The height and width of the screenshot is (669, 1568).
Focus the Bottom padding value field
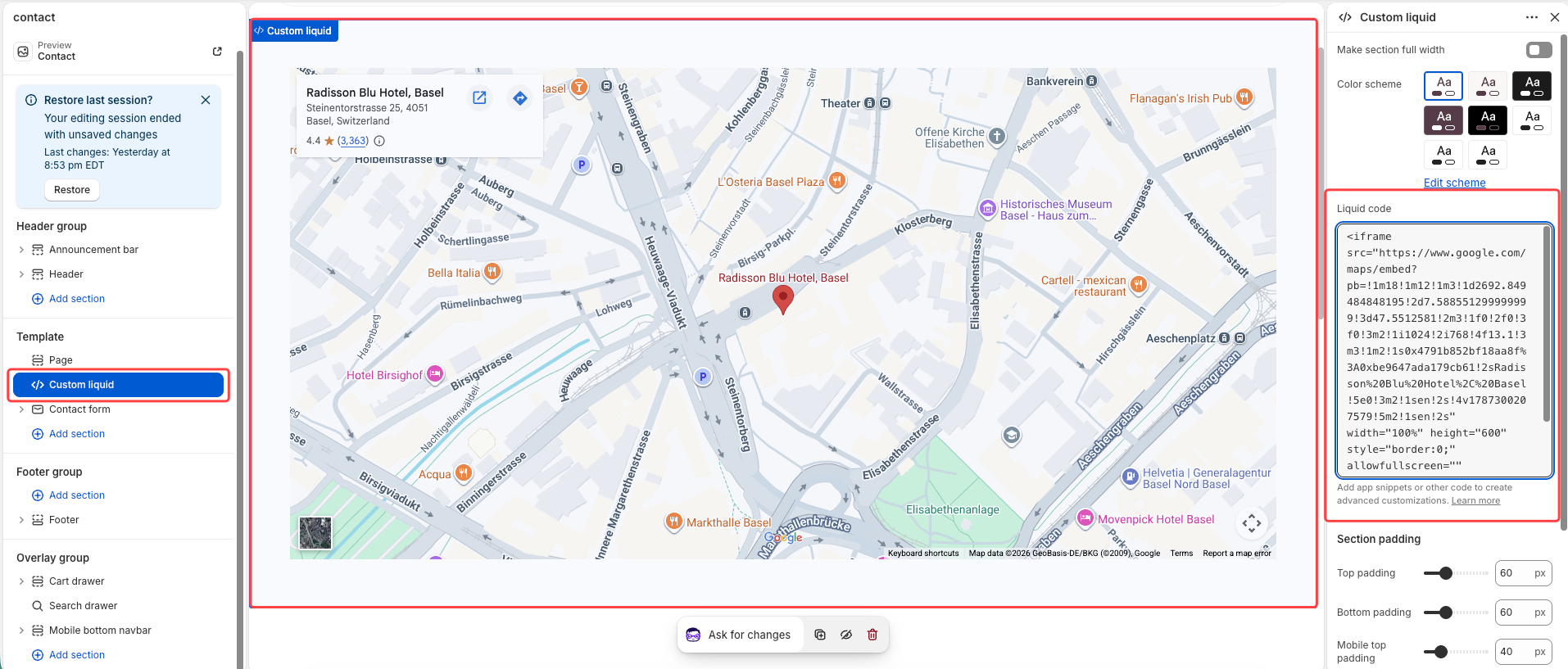click(1523, 612)
